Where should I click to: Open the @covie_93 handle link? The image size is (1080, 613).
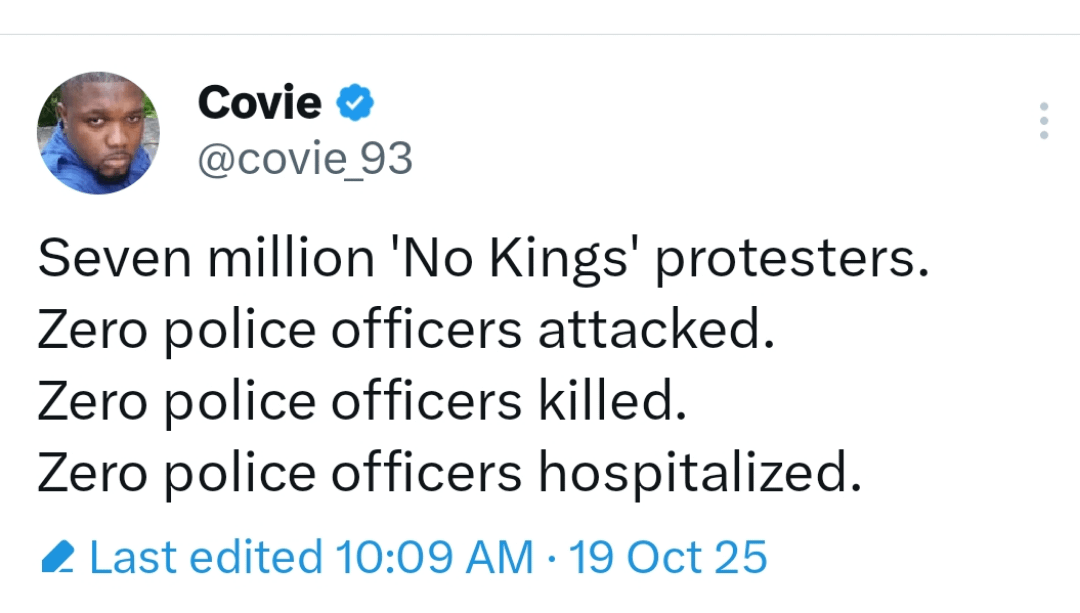[x=305, y=160]
